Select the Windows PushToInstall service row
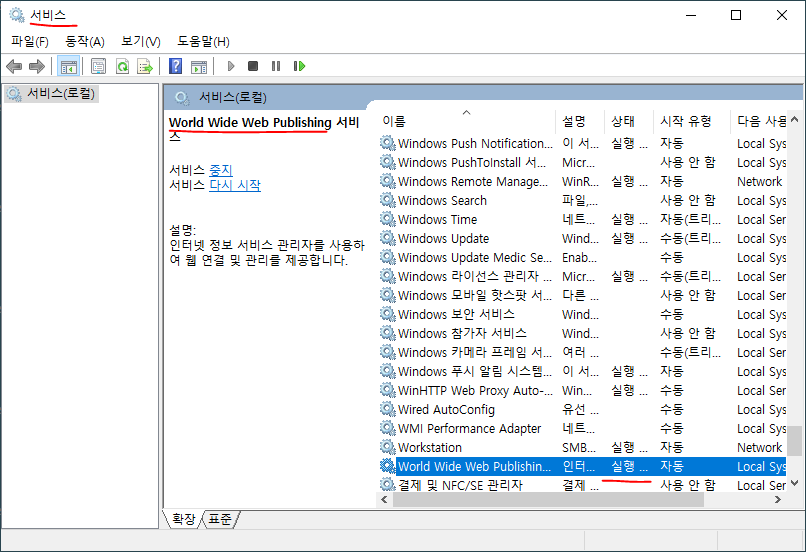 pyautogui.click(x=582, y=162)
